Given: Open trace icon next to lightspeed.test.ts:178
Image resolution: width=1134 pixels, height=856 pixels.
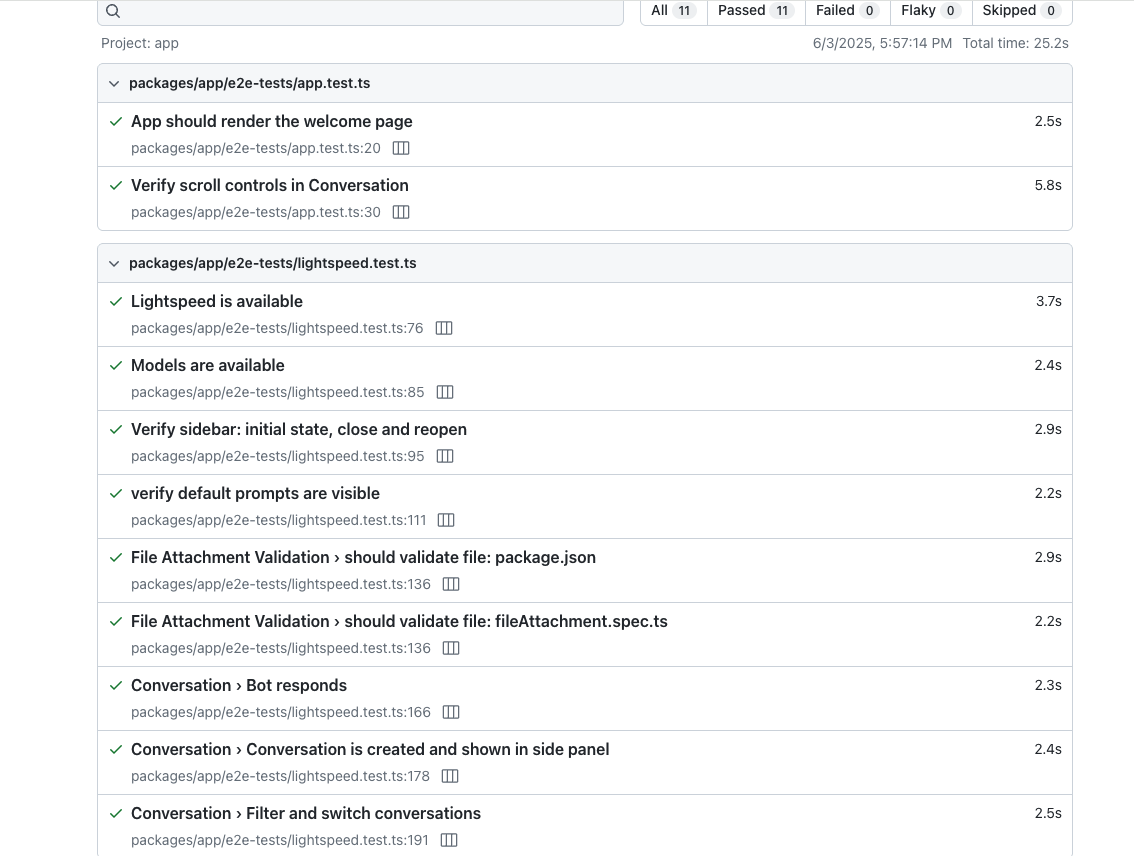Looking at the screenshot, I should pos(450,776).
